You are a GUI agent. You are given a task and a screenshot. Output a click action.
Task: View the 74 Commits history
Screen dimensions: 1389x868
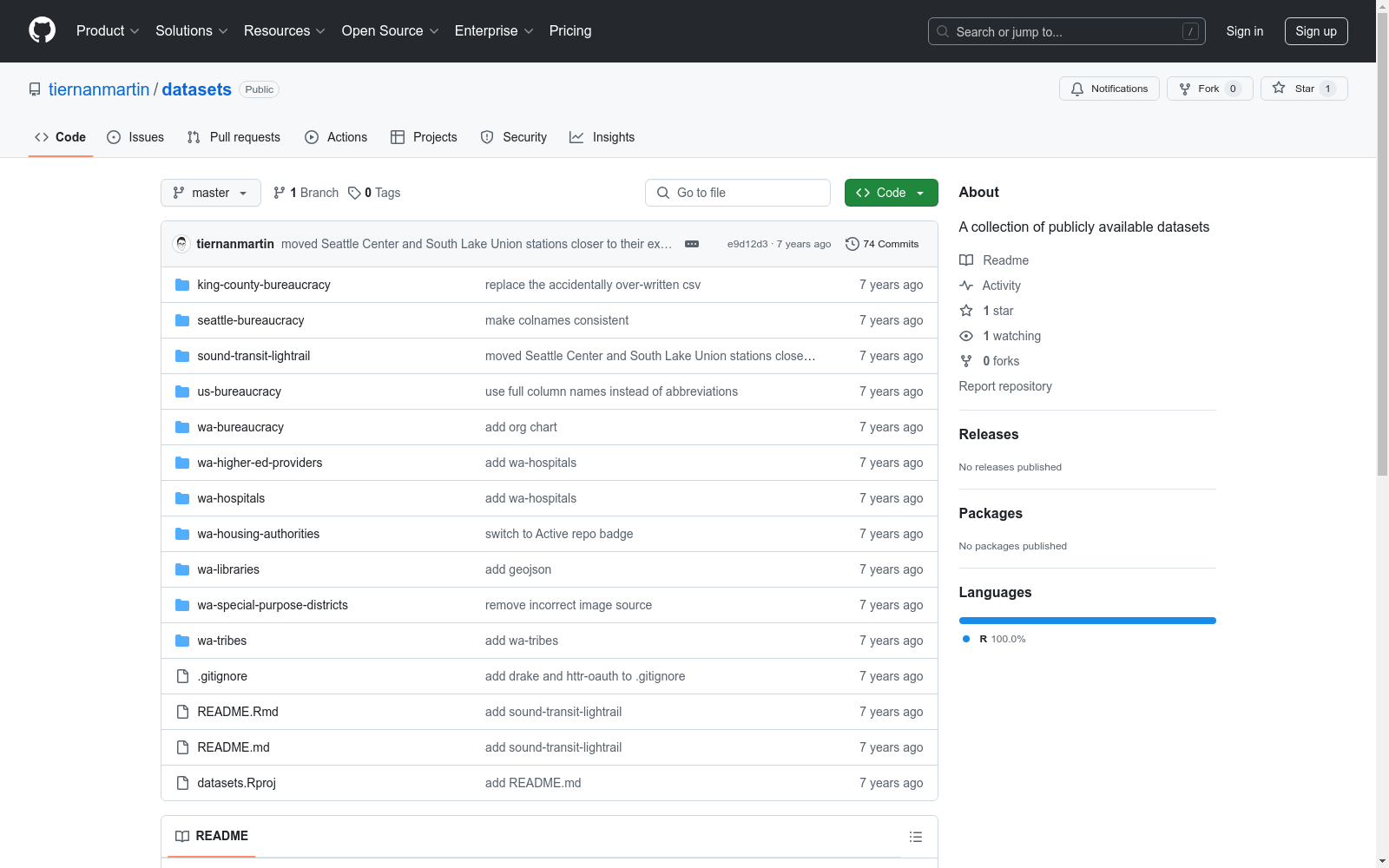pyautogui.click(x=882, y=244)
